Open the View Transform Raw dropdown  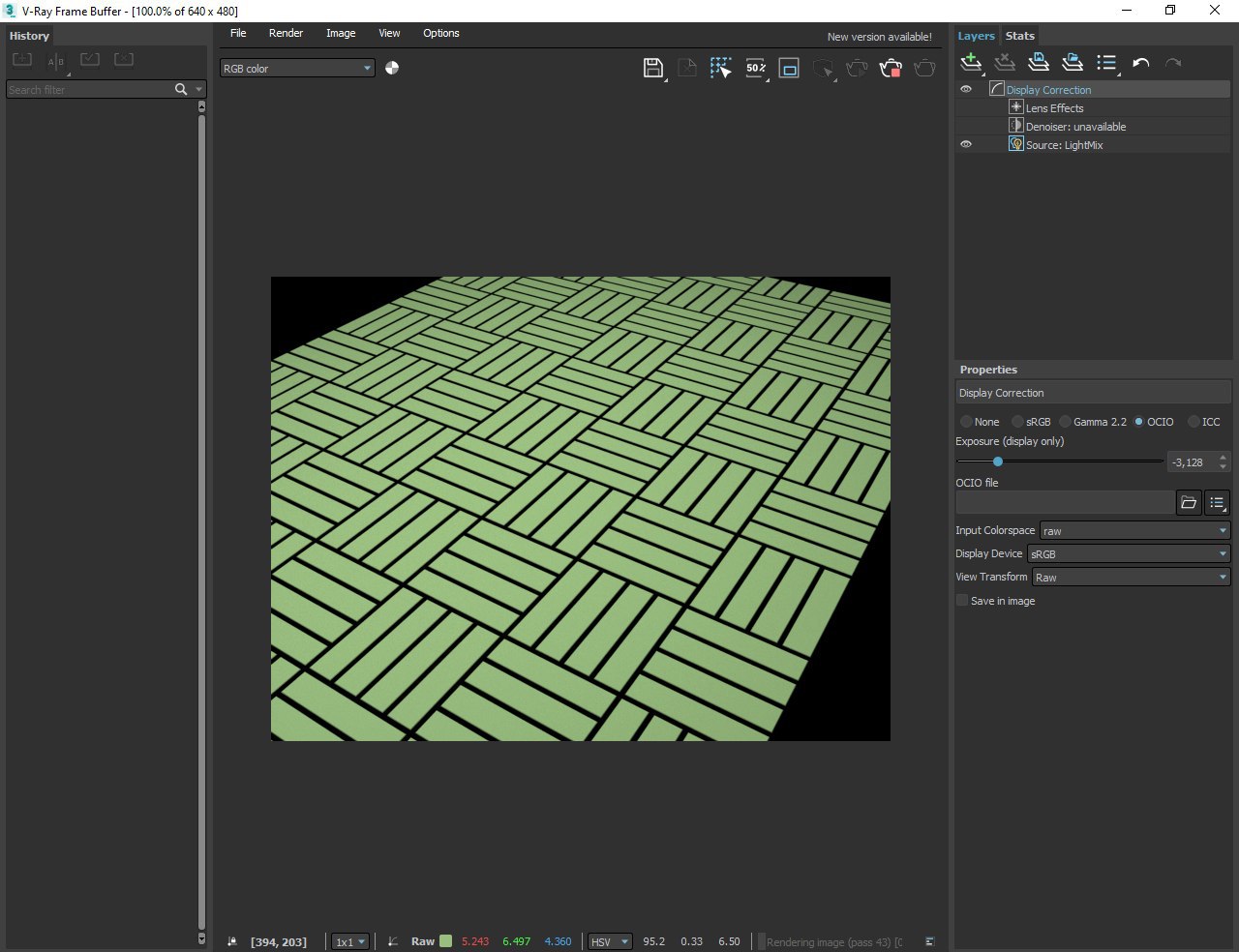click(1131, 578)
